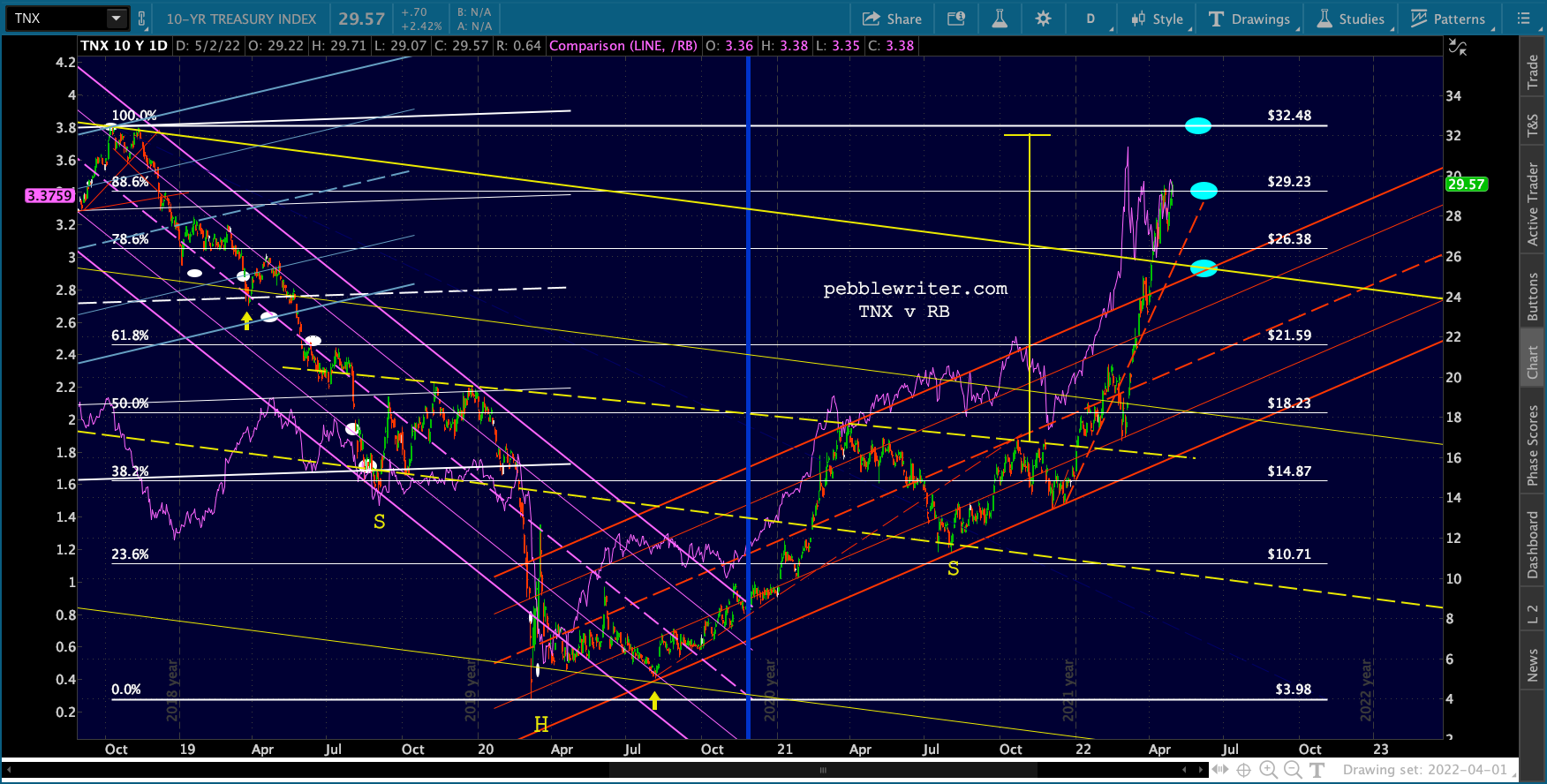Click the $14.87 price level label
Viewport: 1547px width, 784px height.
[x=1289, y=471]
